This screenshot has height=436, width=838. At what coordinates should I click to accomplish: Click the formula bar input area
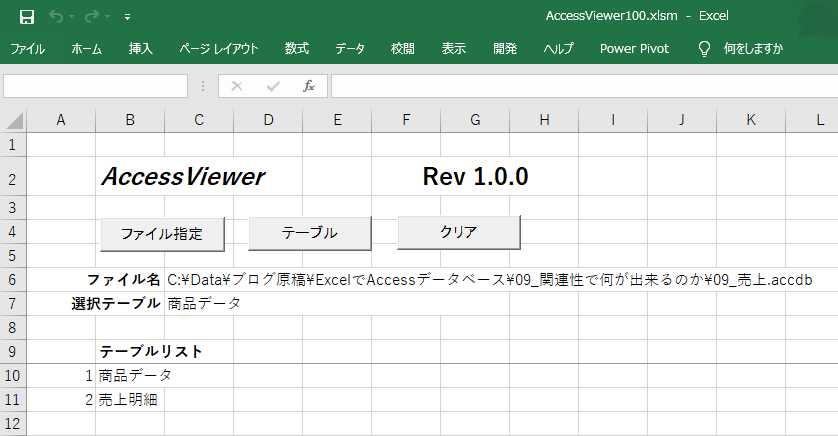coord(584,86)
